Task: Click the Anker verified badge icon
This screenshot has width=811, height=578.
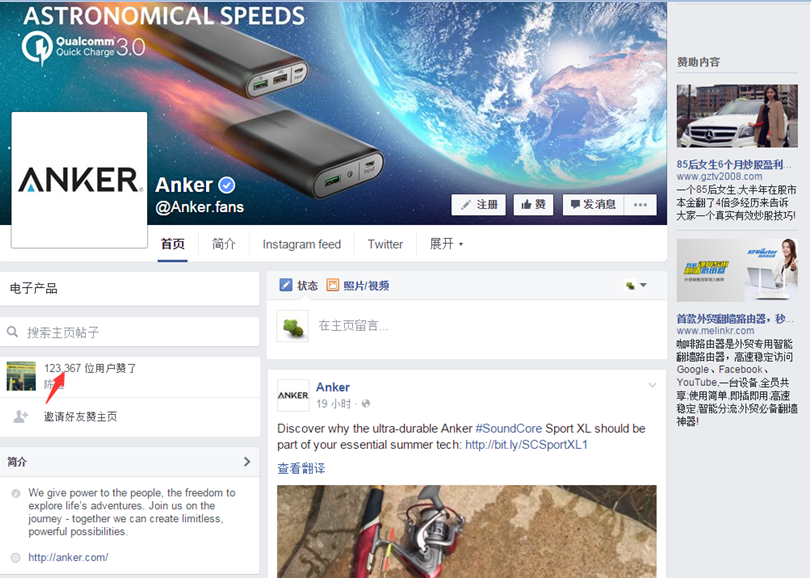Action: [x=227, y=185]
